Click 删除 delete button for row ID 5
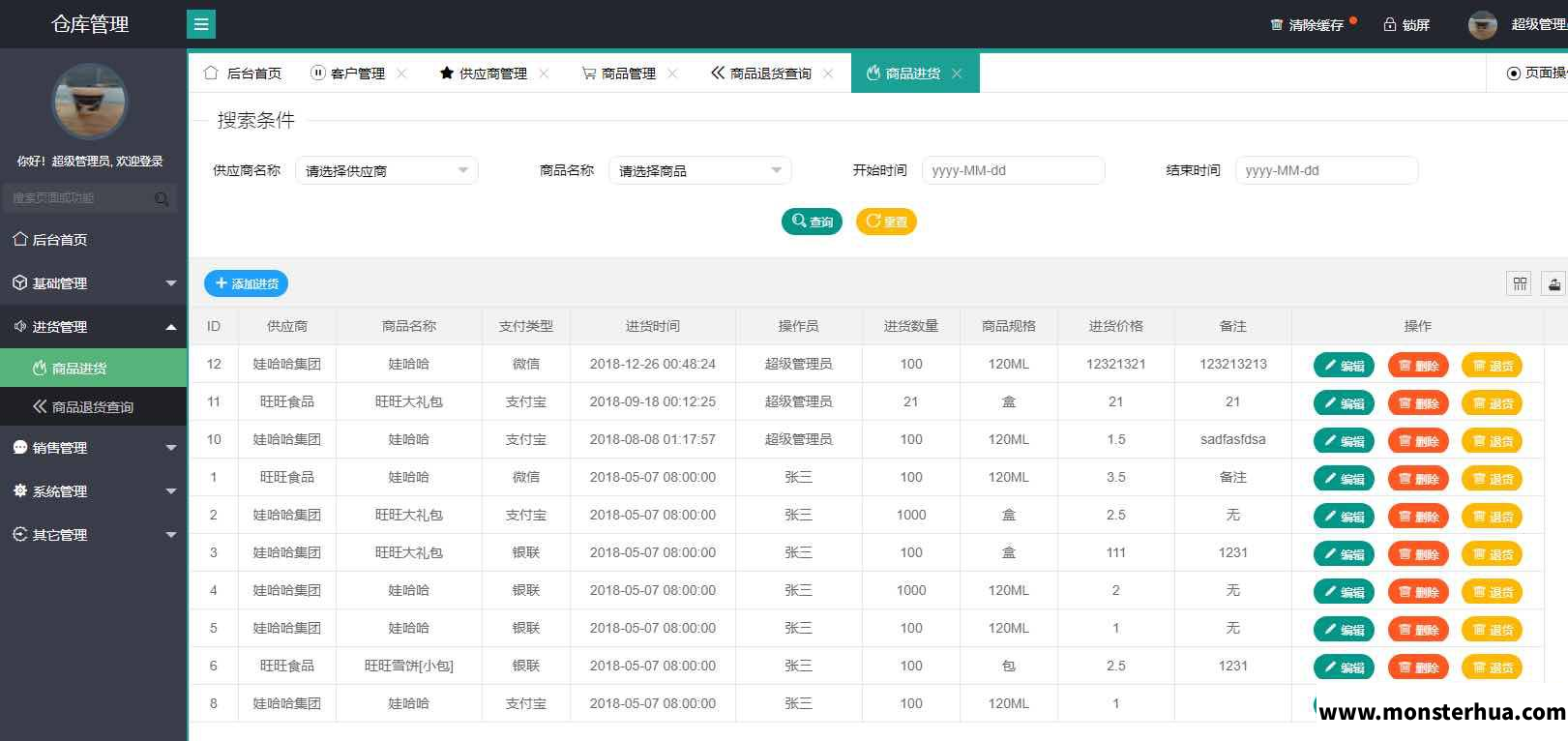This screenshot has height=741, width=1568. [x=1418, y=629]
